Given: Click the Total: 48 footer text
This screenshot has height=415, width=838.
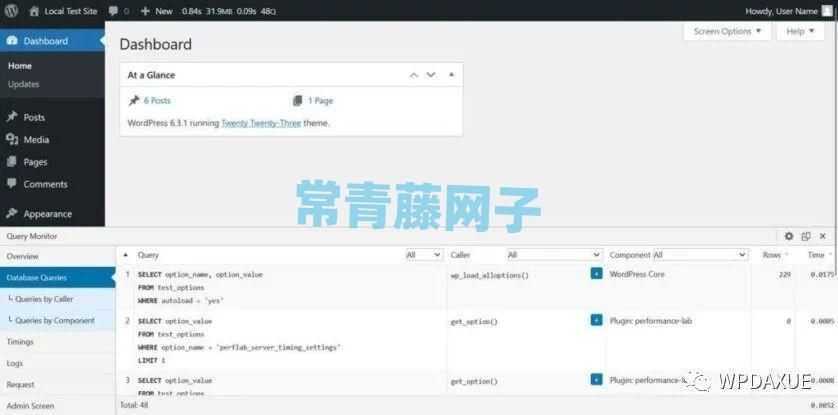Looking at the screenshot, I should point(134,405).
